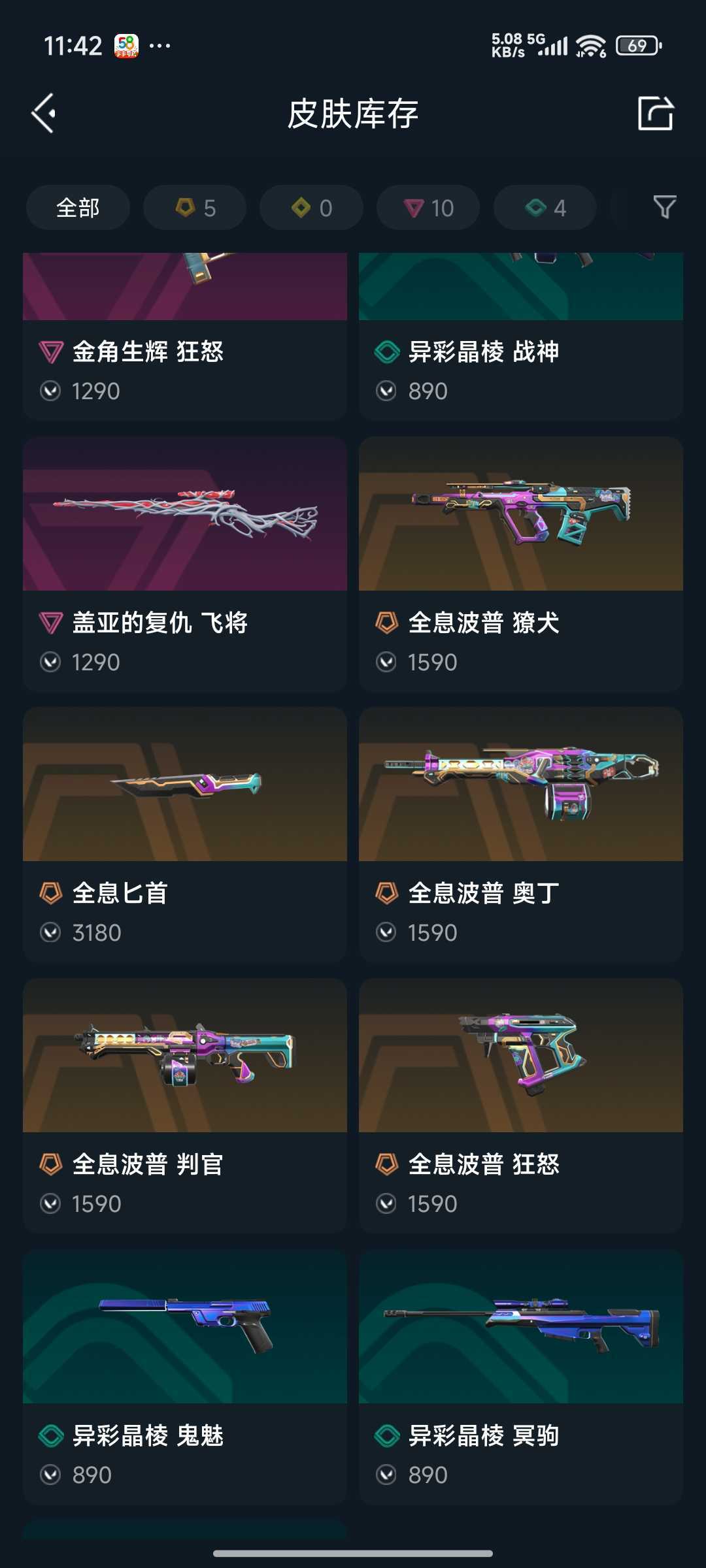Filter by pink triangle tier showing 10
The width and height of the screenshot is (706, 1568).
pos(428,208)
